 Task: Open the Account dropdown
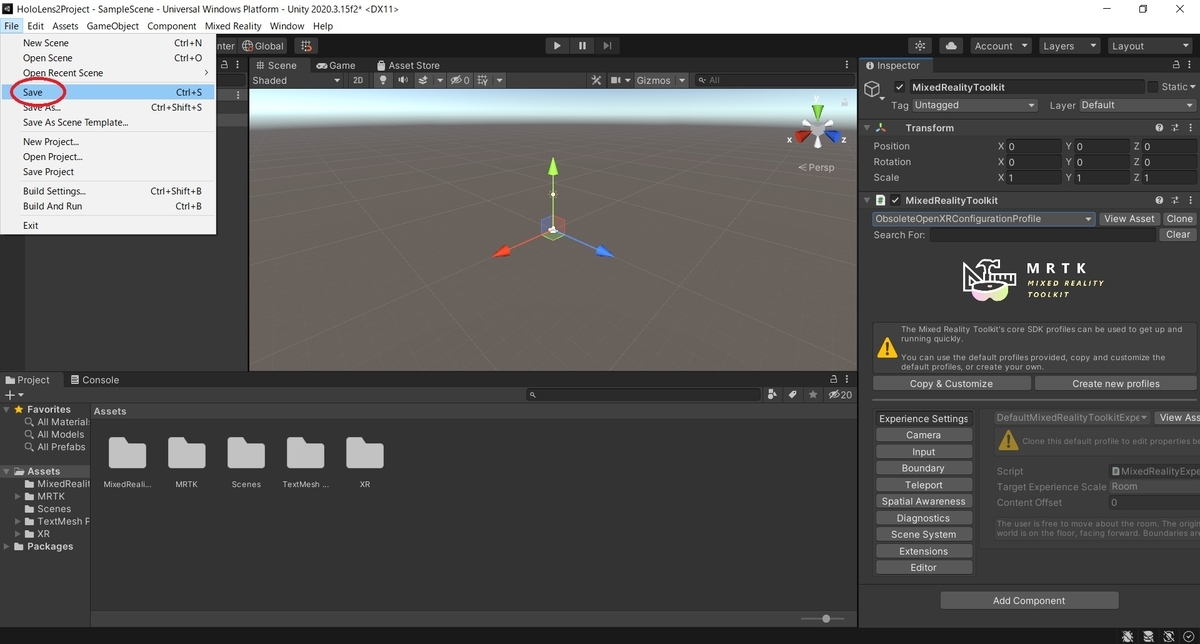click(x=999, y=46)
